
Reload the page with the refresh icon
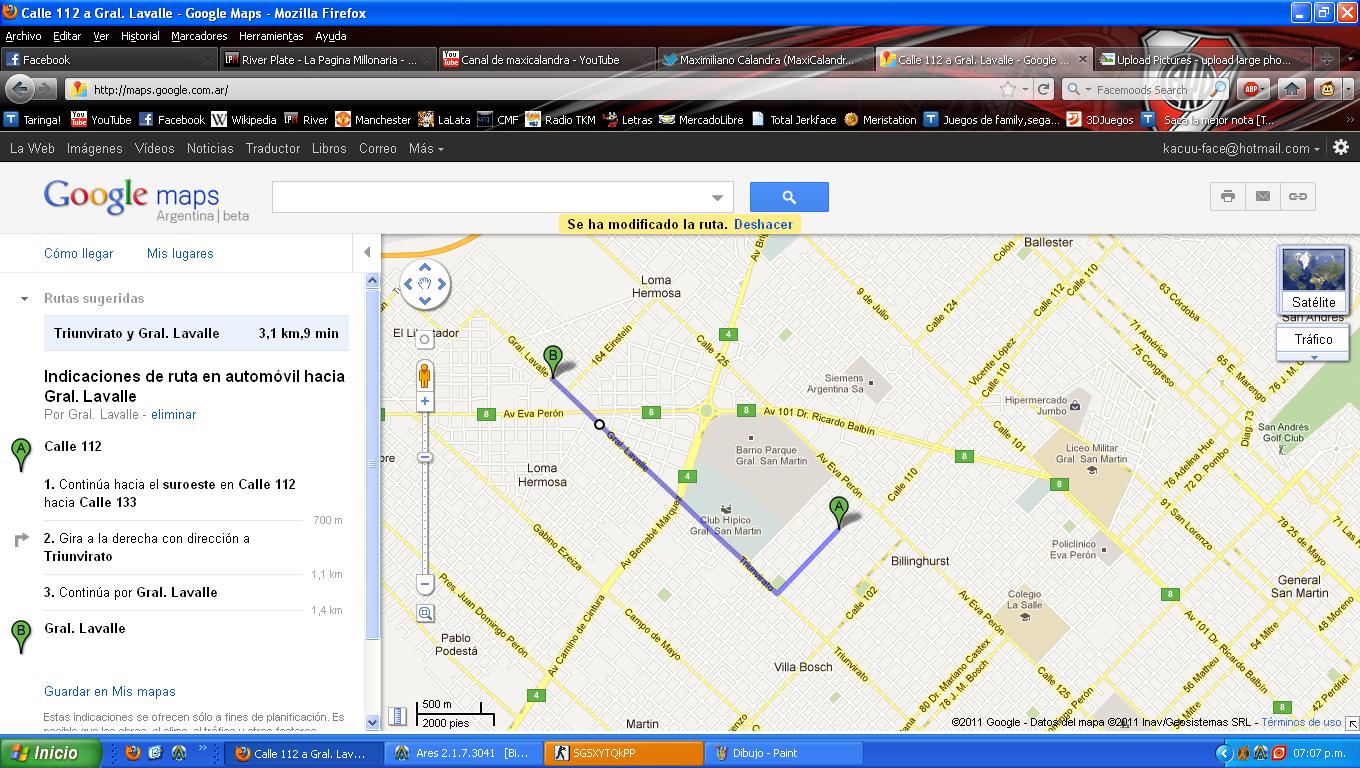click(x=1043, y=89)
